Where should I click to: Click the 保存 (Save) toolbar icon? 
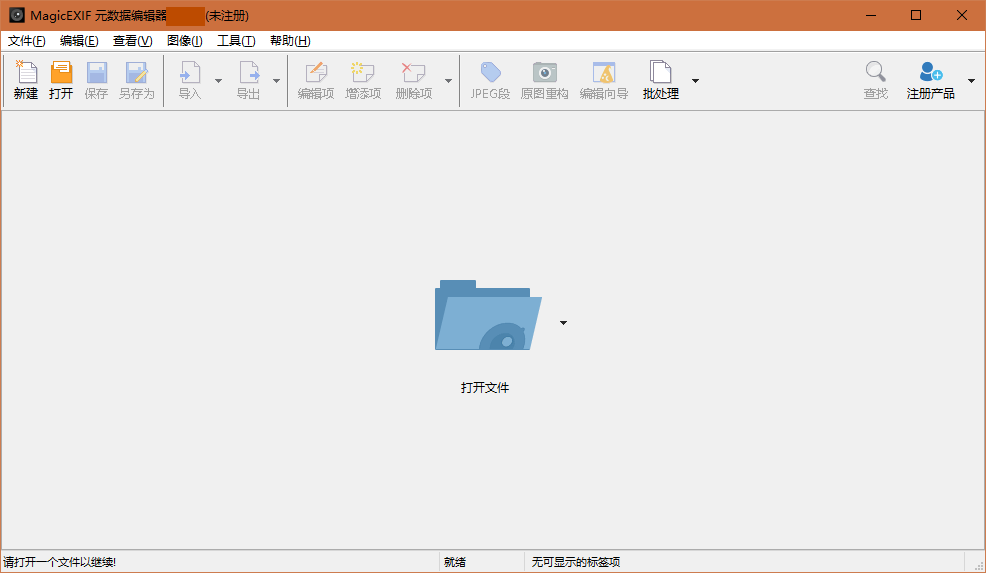96,72
